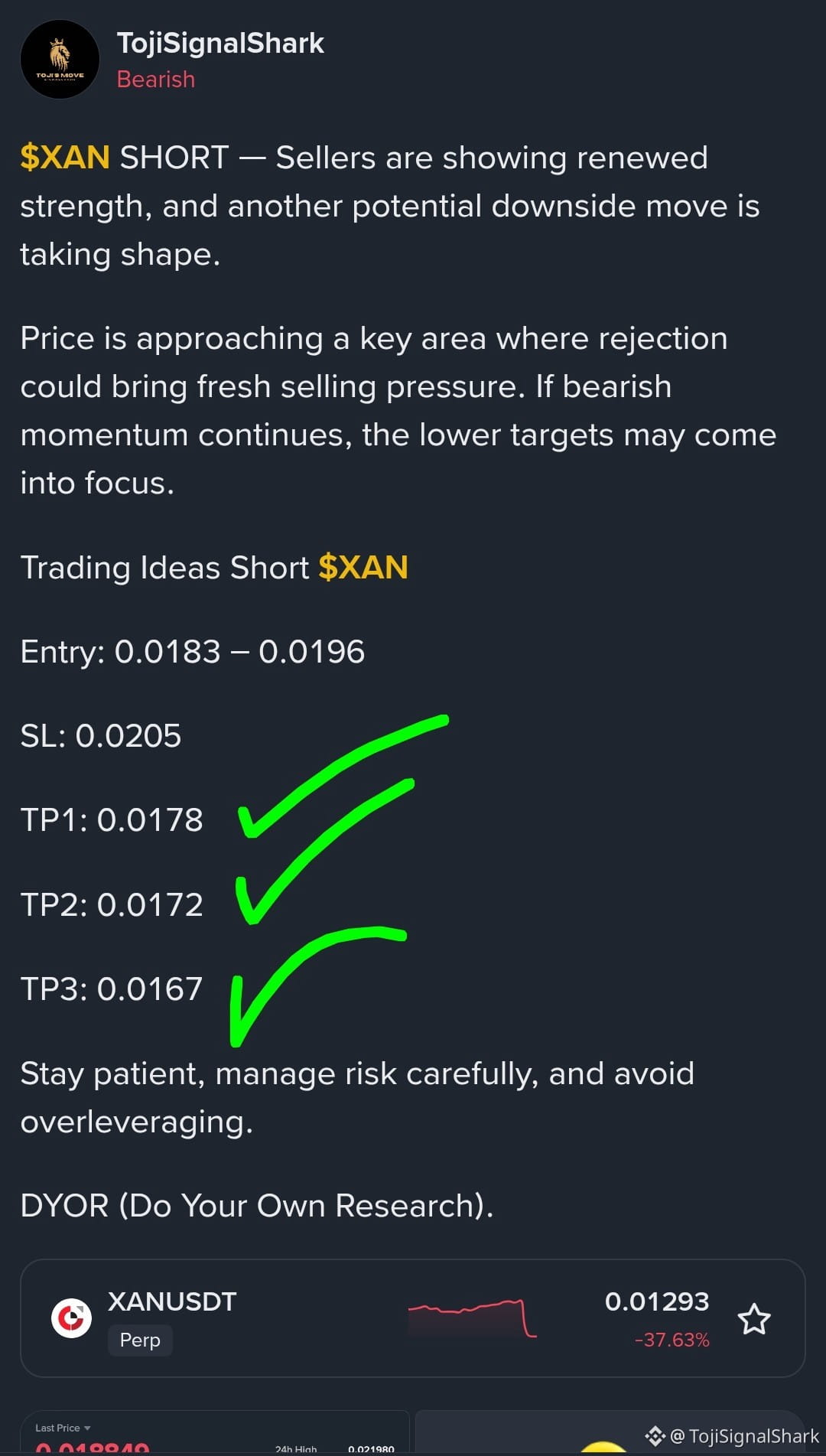Tap the @TojiSignalShark watermark text
Screen dimensions: 826x1456
coord(744,1436)
